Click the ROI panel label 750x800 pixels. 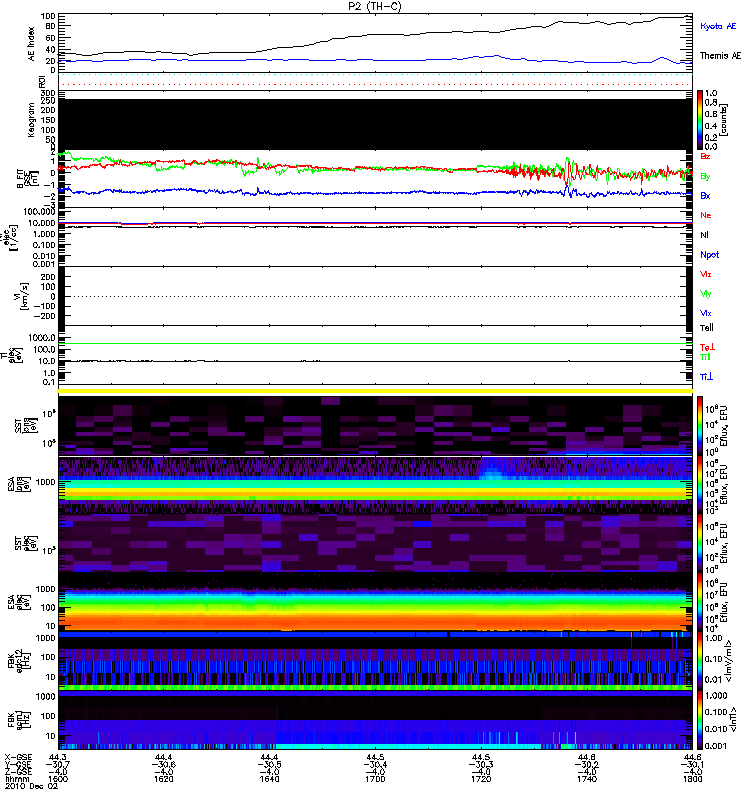(x=42, y=81)
